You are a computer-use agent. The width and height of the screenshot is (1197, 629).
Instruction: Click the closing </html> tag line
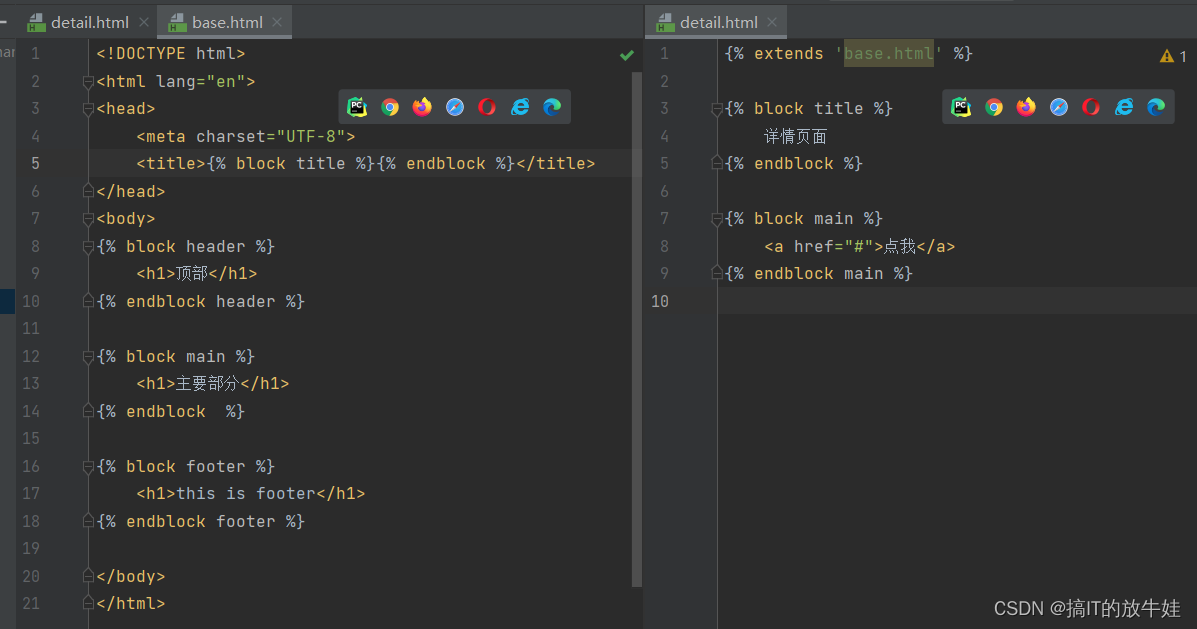pyautogui.click(x=131, y=603)
